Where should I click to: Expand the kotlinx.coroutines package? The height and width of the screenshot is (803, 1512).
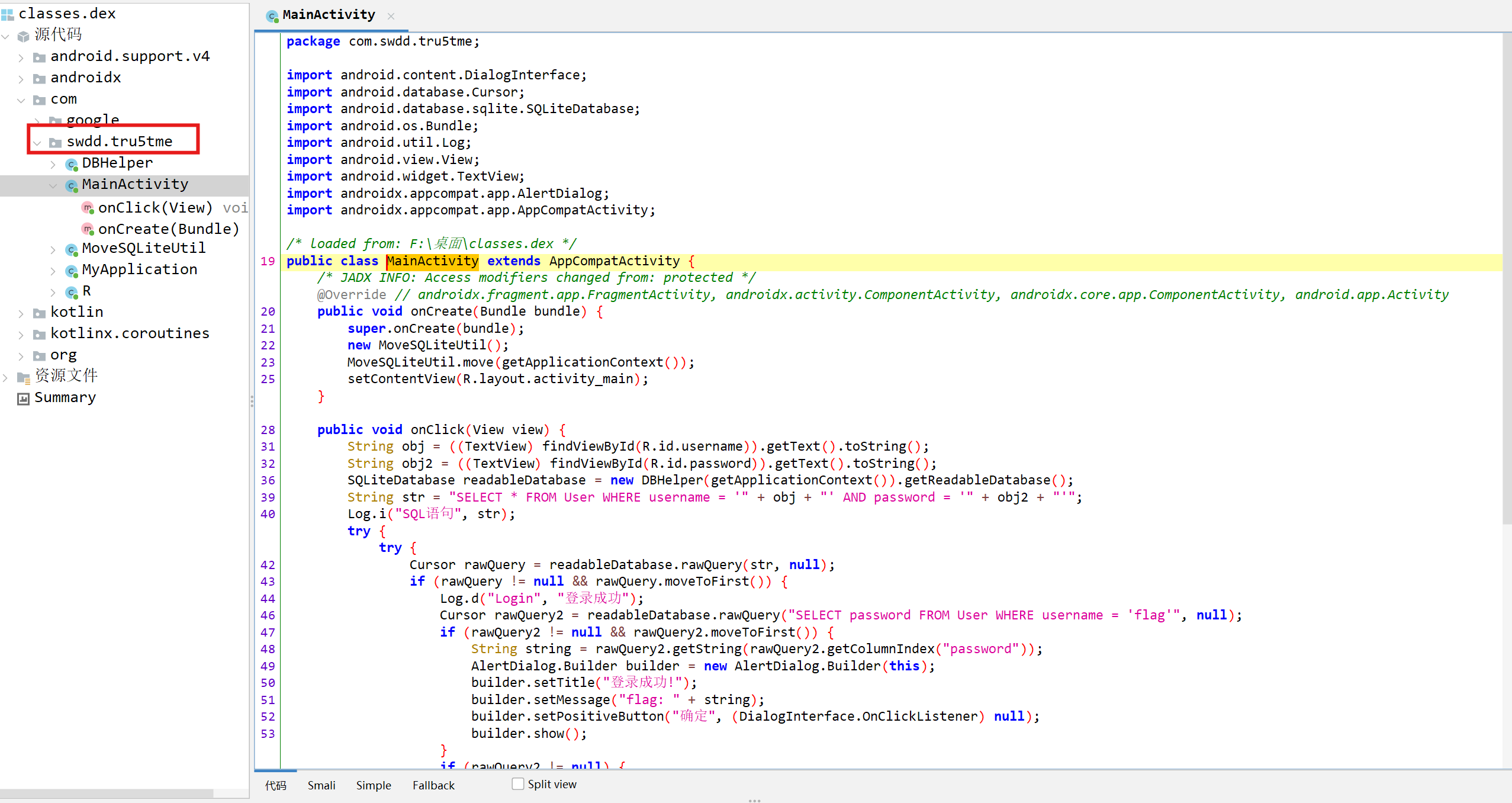(21, 335)
